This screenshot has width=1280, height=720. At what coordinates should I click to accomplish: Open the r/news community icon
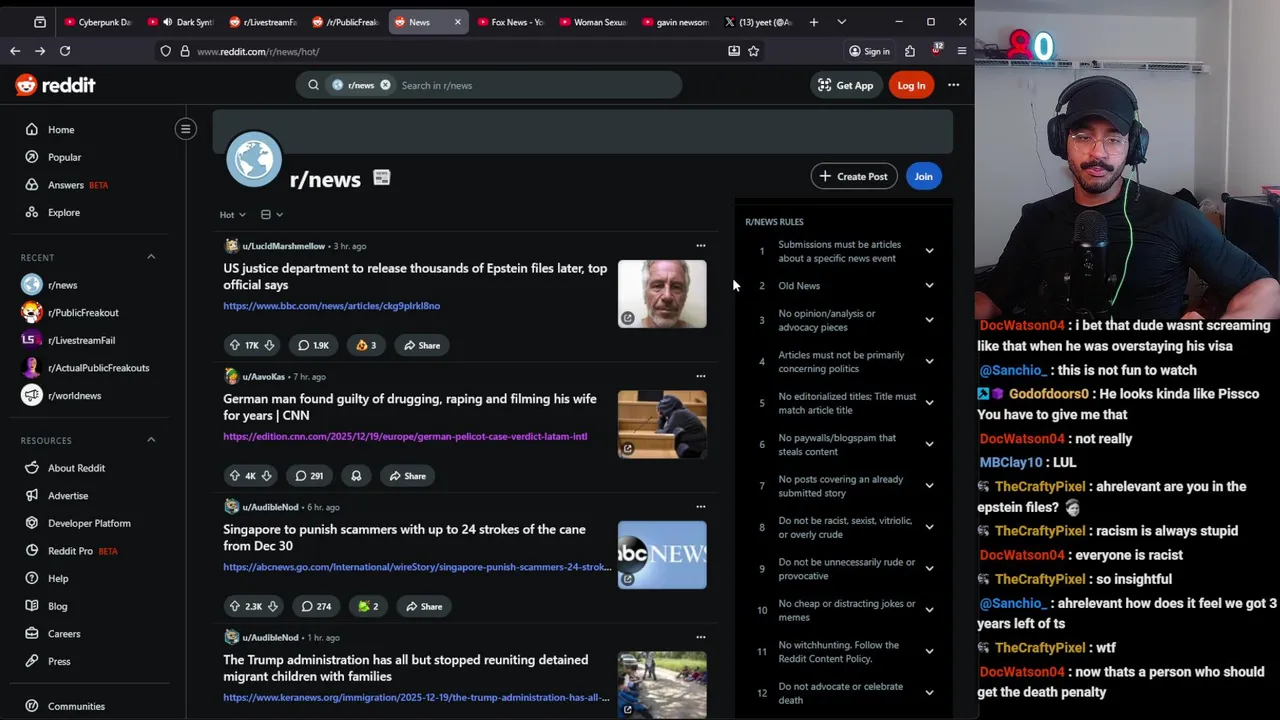click(254, 159)
